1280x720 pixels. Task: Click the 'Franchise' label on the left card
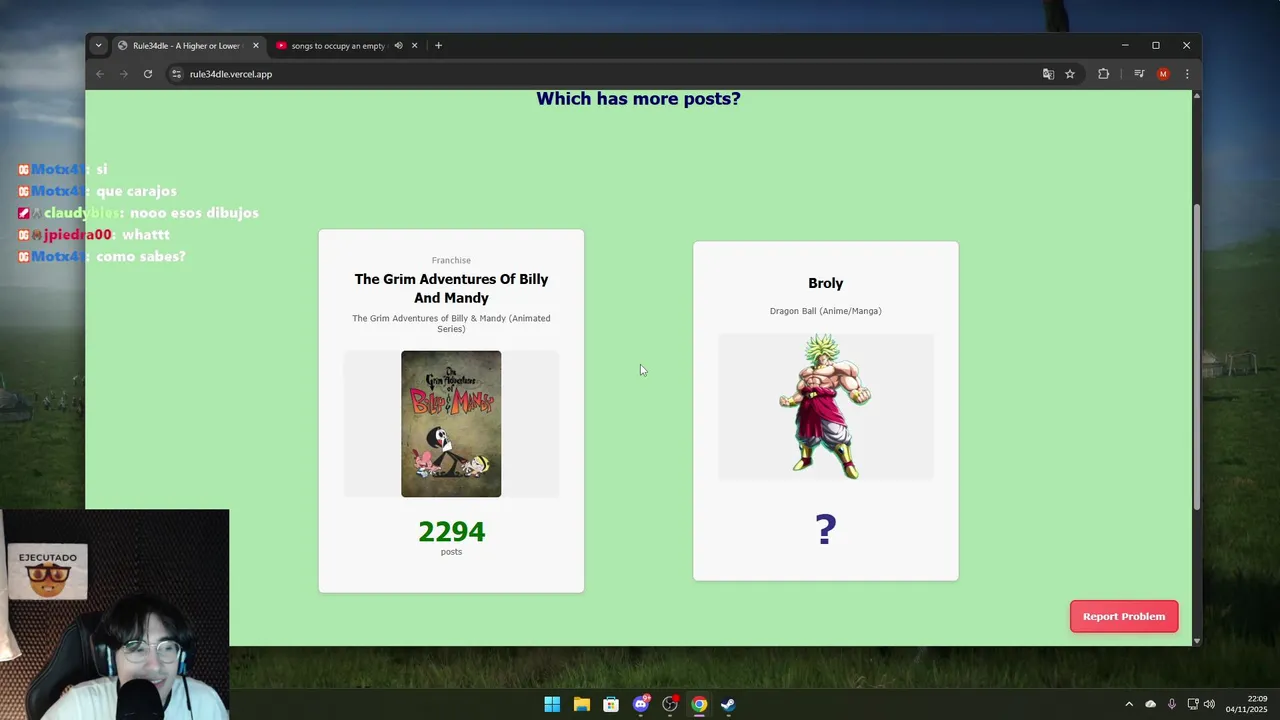coord(451,260)
